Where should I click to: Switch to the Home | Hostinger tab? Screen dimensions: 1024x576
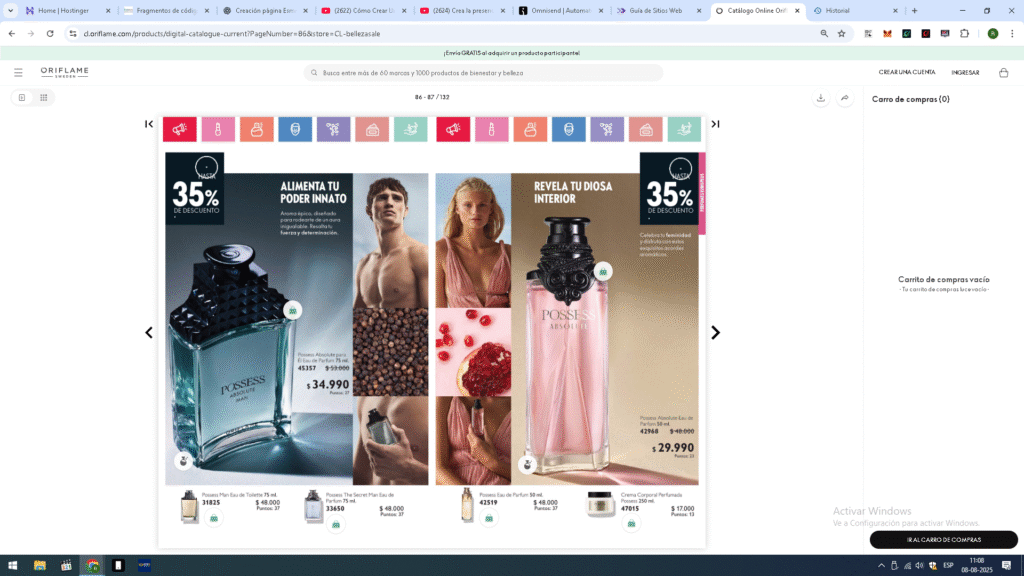coord(68,10)
